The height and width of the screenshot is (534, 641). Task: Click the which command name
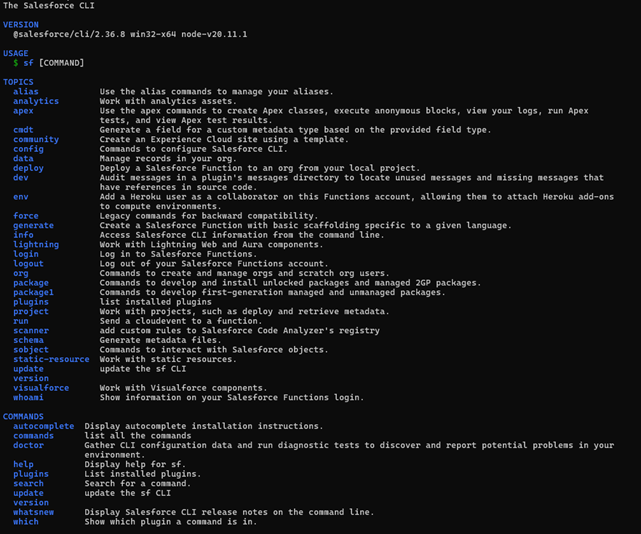point(26,522)
